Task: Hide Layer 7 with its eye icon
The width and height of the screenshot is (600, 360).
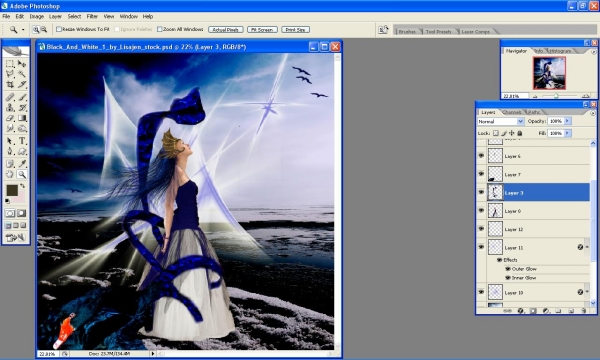Action: point(481,174)
